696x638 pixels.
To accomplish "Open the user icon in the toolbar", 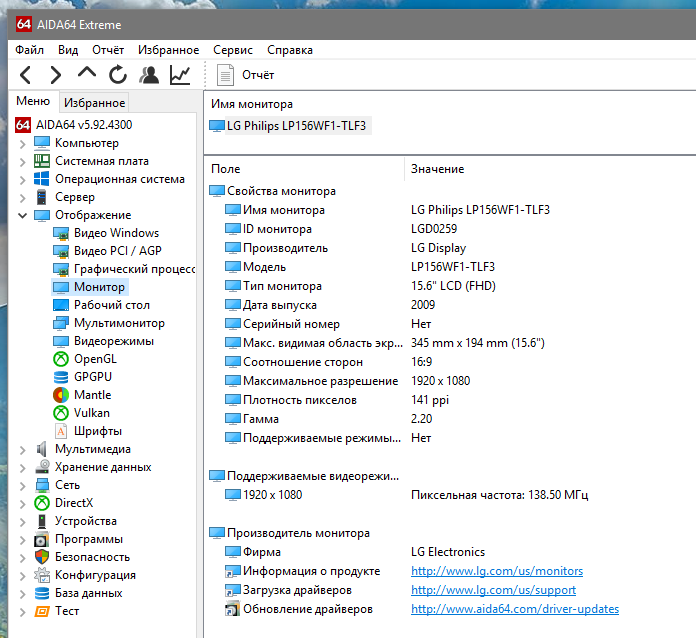I will point(149,75).
